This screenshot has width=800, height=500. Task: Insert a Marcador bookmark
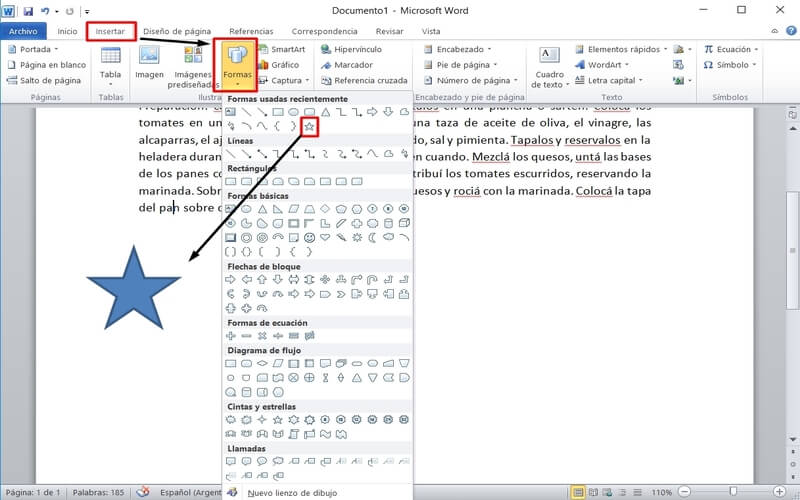(347, 65)
